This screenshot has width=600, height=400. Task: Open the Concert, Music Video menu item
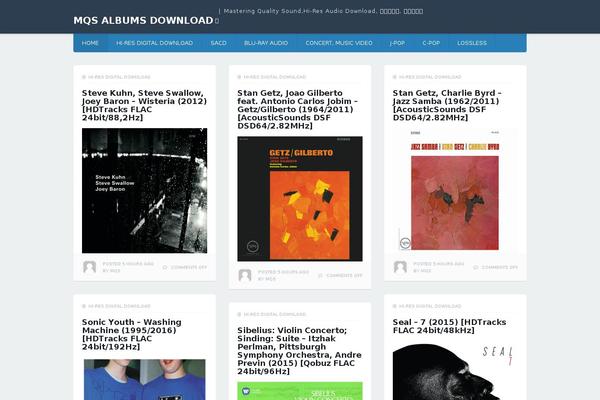339,43
